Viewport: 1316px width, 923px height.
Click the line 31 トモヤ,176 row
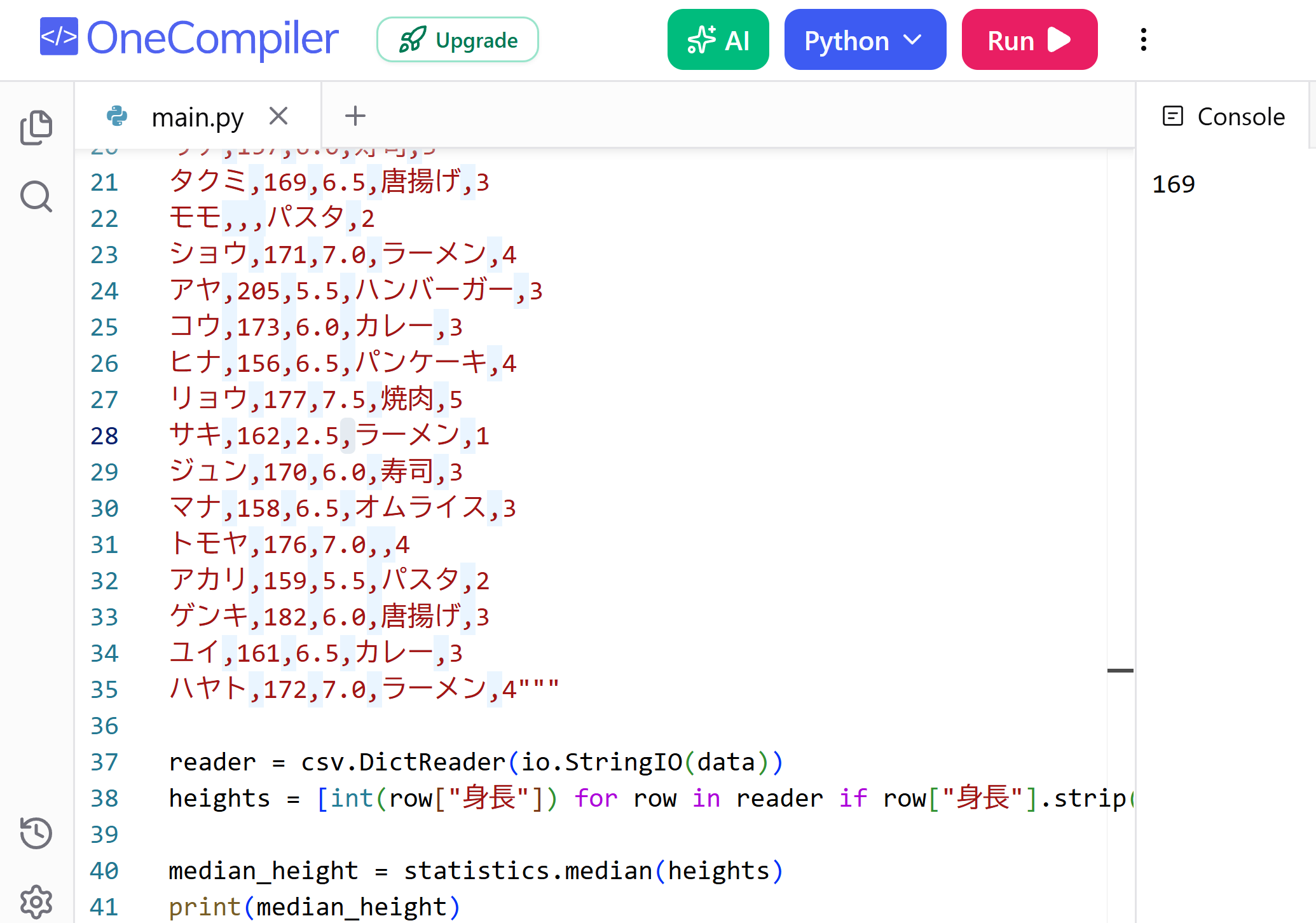point(289,545)
